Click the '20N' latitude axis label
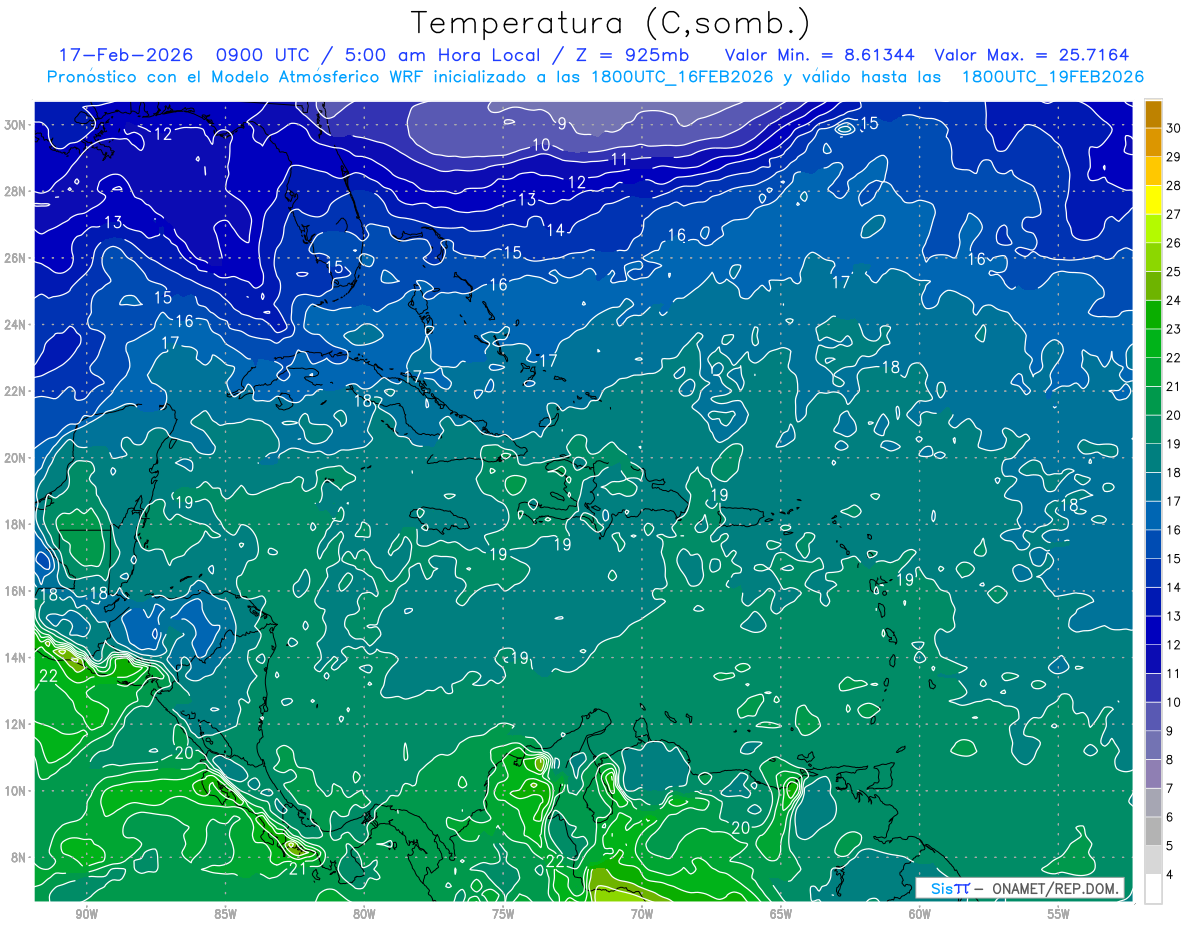 15,458
